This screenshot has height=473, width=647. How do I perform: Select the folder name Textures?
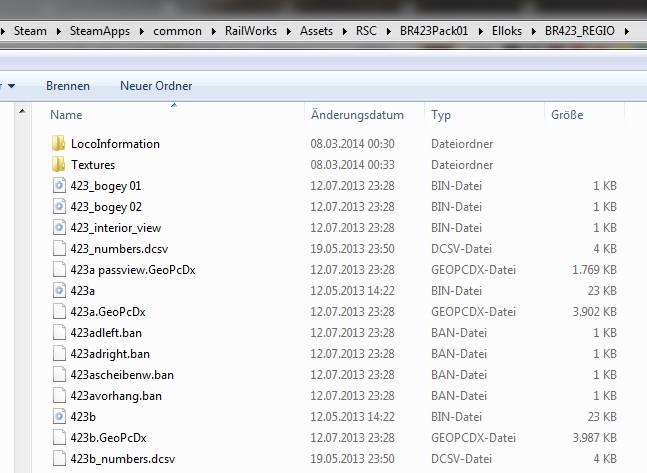(93, 165)
